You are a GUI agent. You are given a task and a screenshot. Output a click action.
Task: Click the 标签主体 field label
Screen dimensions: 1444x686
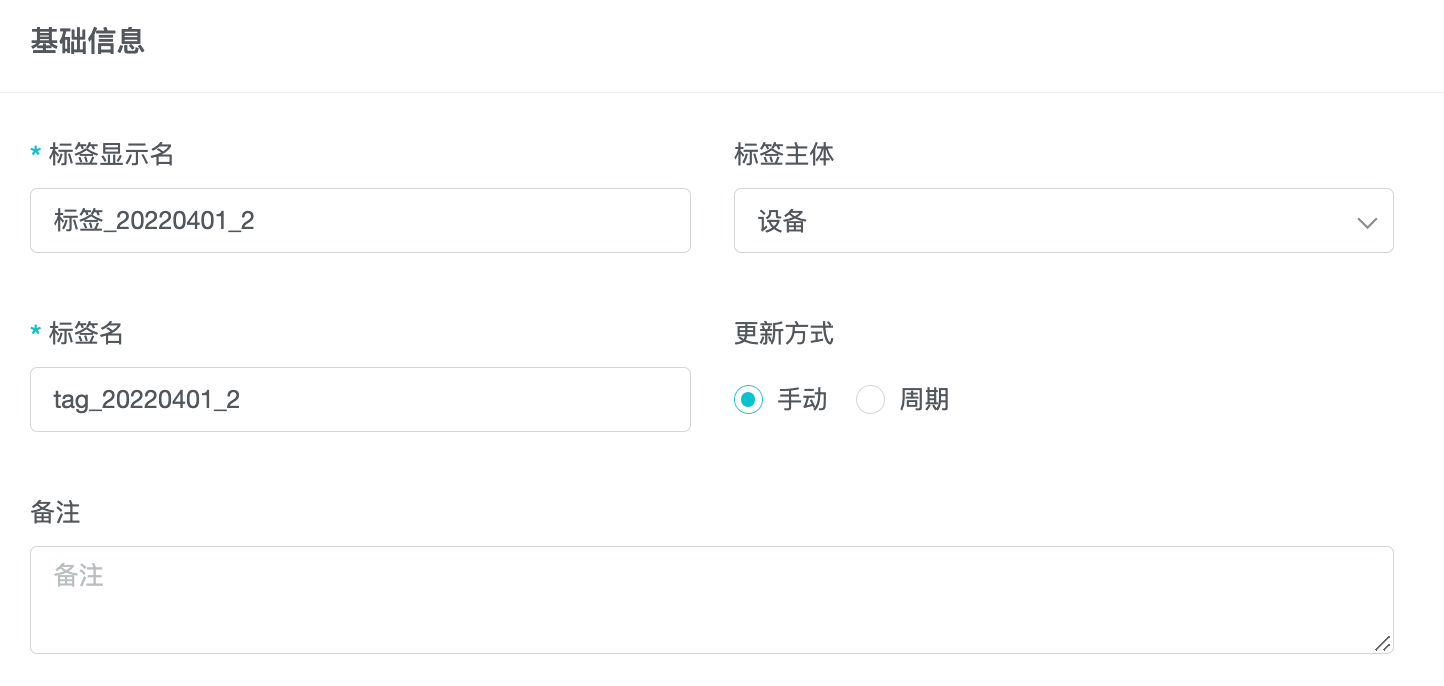point(784,154)
